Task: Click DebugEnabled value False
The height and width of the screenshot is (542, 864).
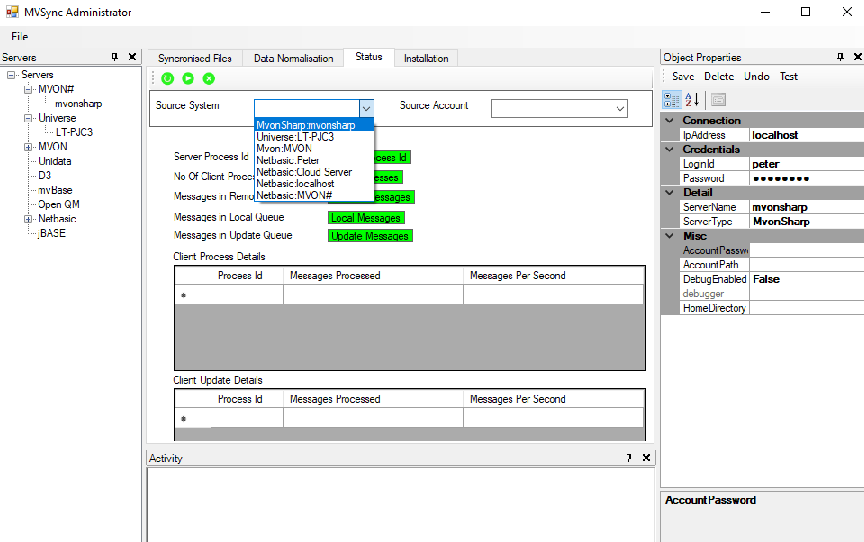Action: click(806, 279)
